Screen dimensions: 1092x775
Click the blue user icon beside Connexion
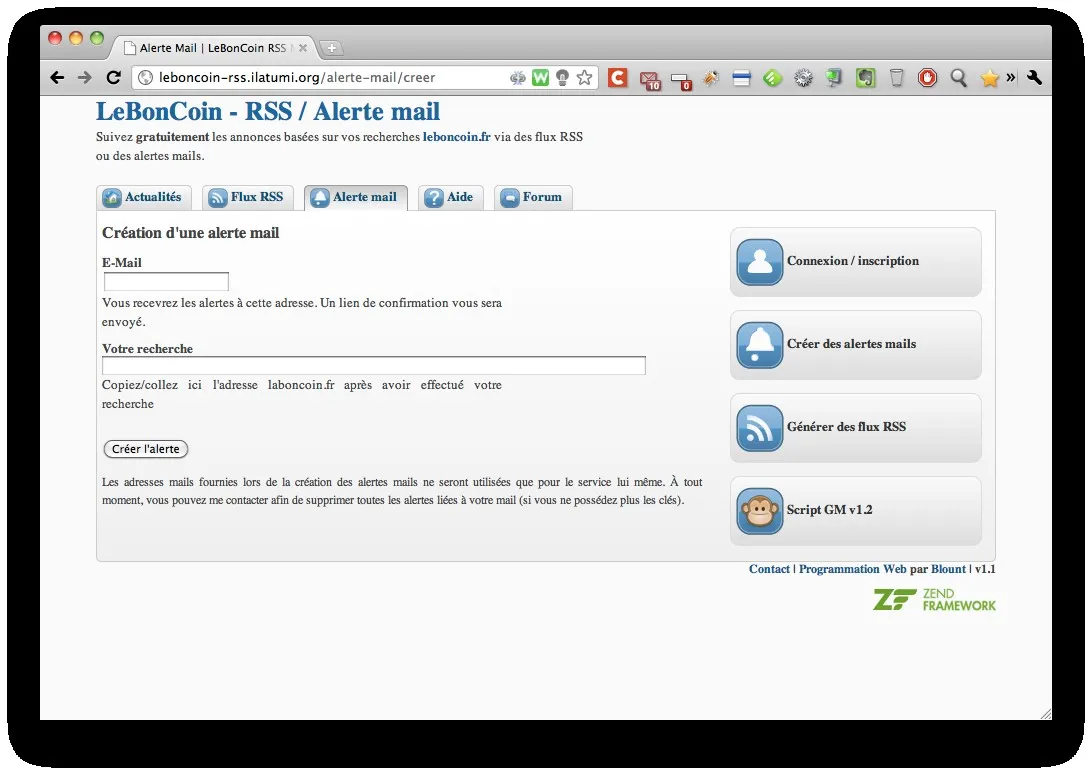[x=759, y=262]
